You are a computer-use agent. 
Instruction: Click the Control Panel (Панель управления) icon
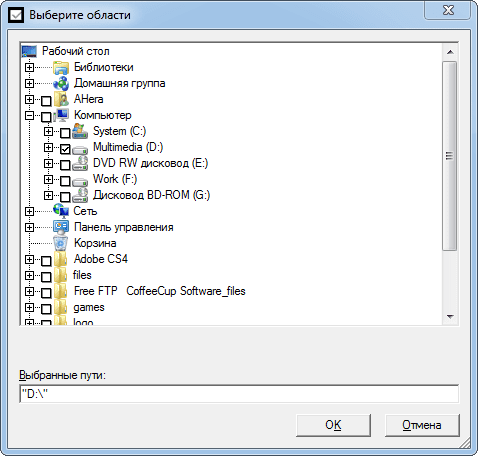61,227
